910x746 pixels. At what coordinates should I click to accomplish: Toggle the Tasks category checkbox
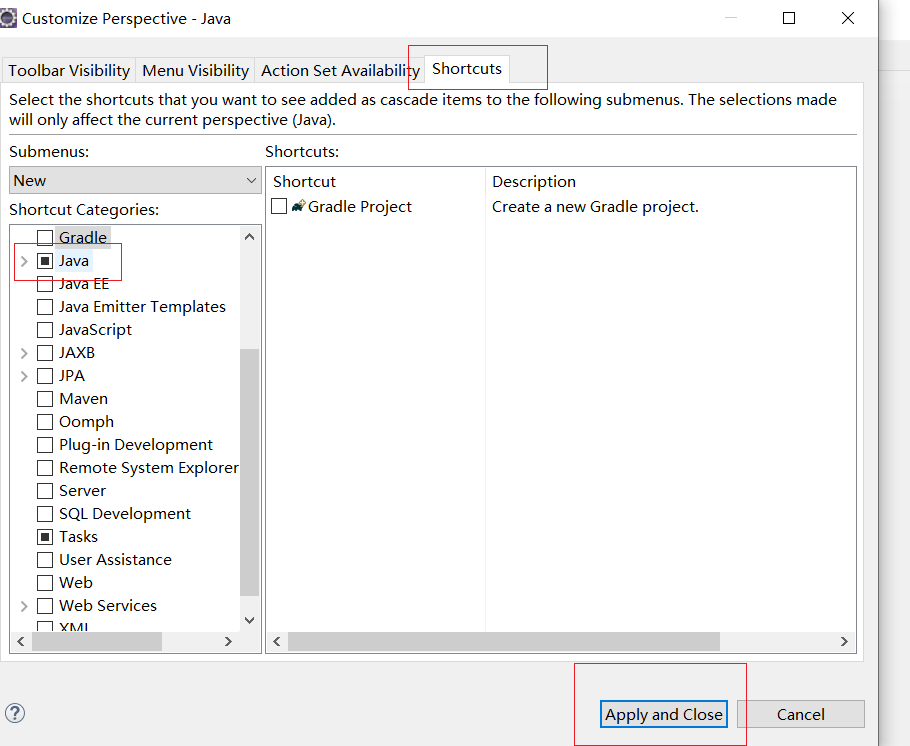[x=45, y=536]
